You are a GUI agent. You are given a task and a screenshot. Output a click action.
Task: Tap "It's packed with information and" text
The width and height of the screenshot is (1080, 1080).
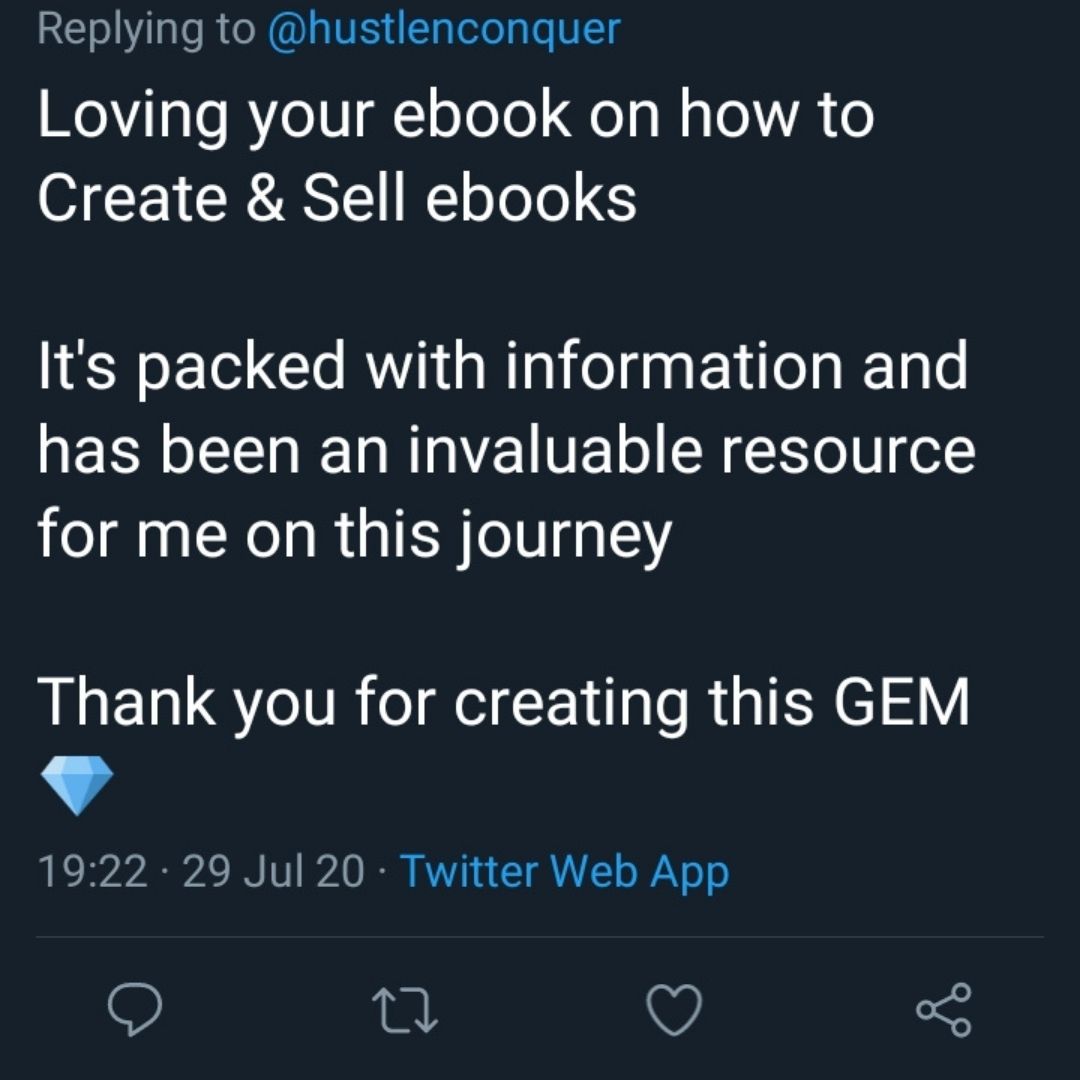click(503, 368)
